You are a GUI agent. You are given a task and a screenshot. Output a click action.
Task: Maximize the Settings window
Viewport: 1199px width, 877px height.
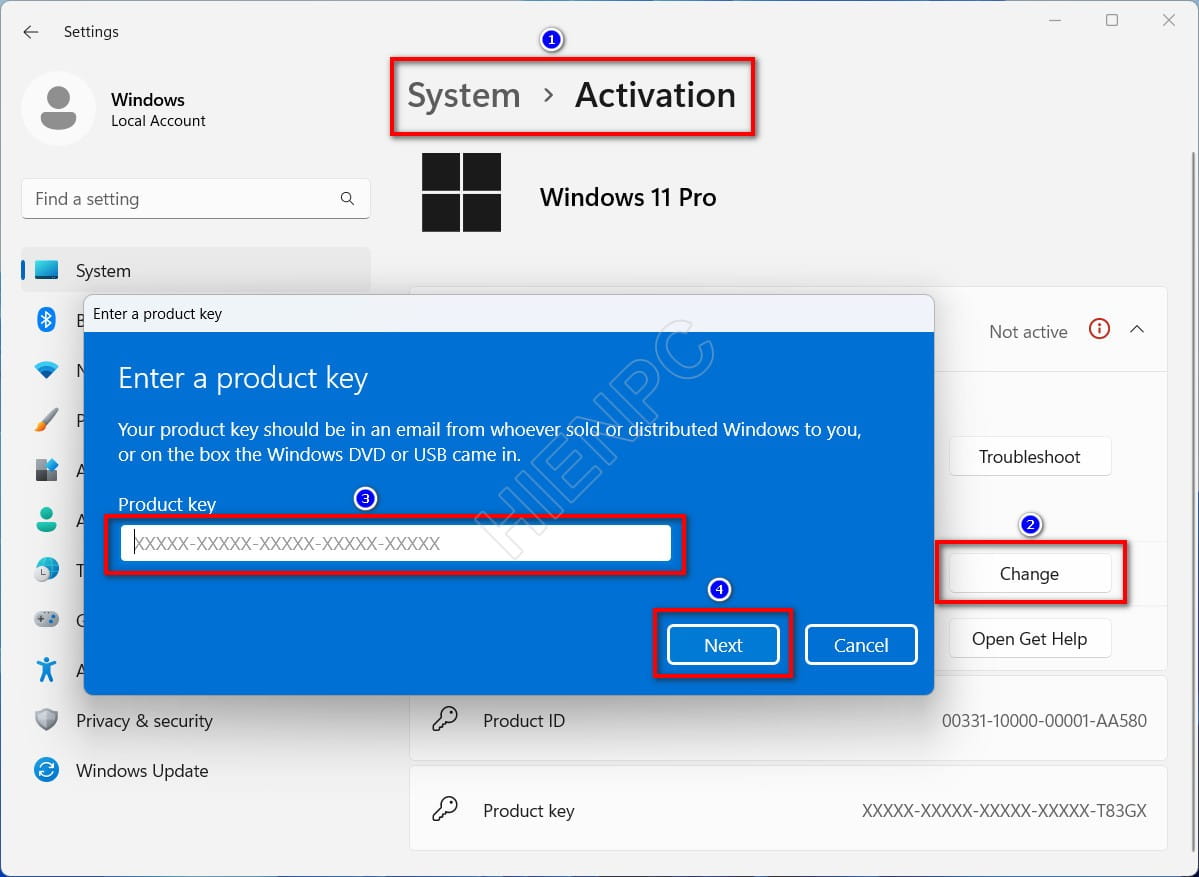(1112, 21)
